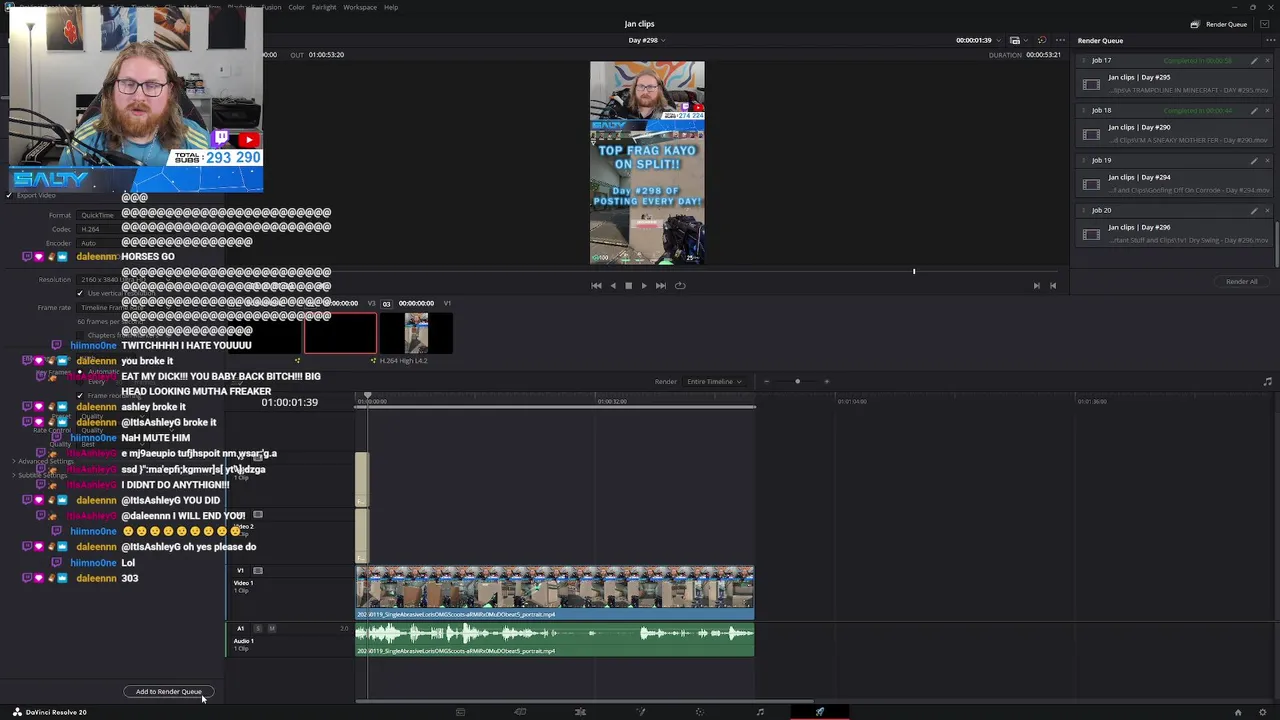
Task: Expand Advanced Settings section
Action: [42, 462]
